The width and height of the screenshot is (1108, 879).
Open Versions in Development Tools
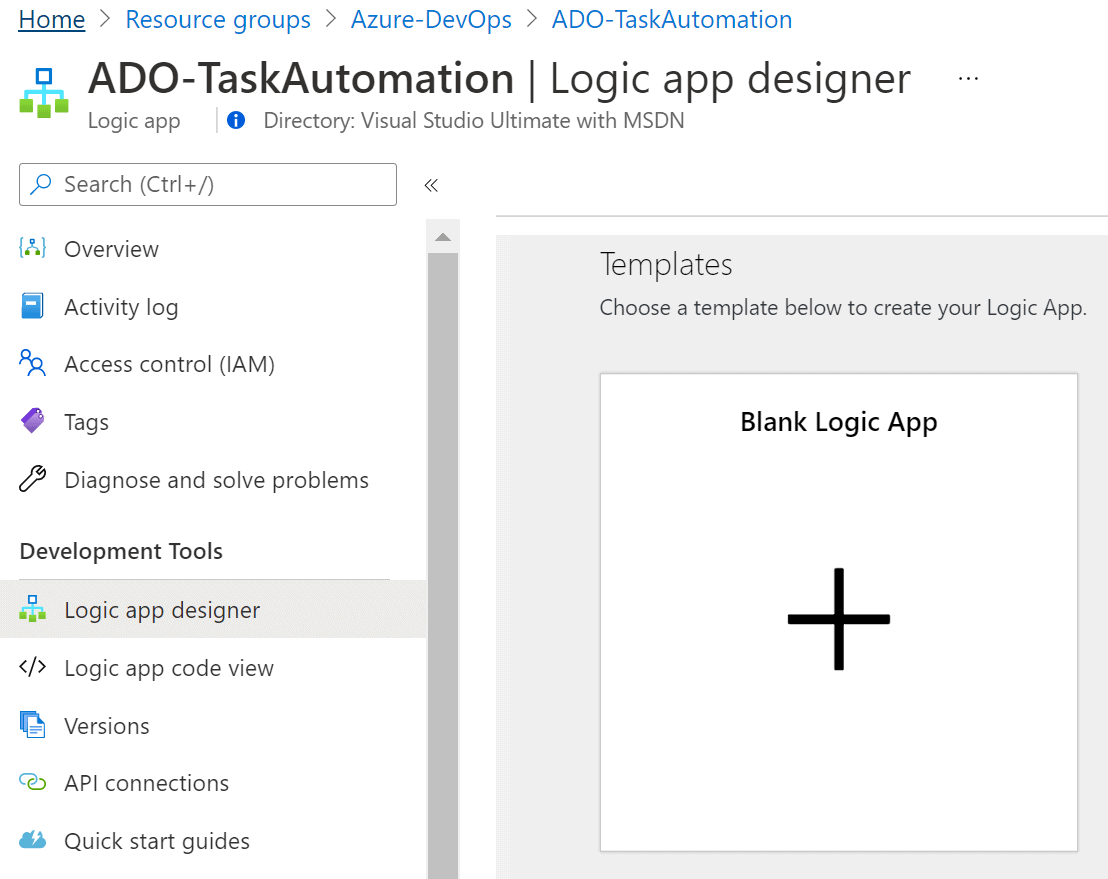tap(212, 726)
